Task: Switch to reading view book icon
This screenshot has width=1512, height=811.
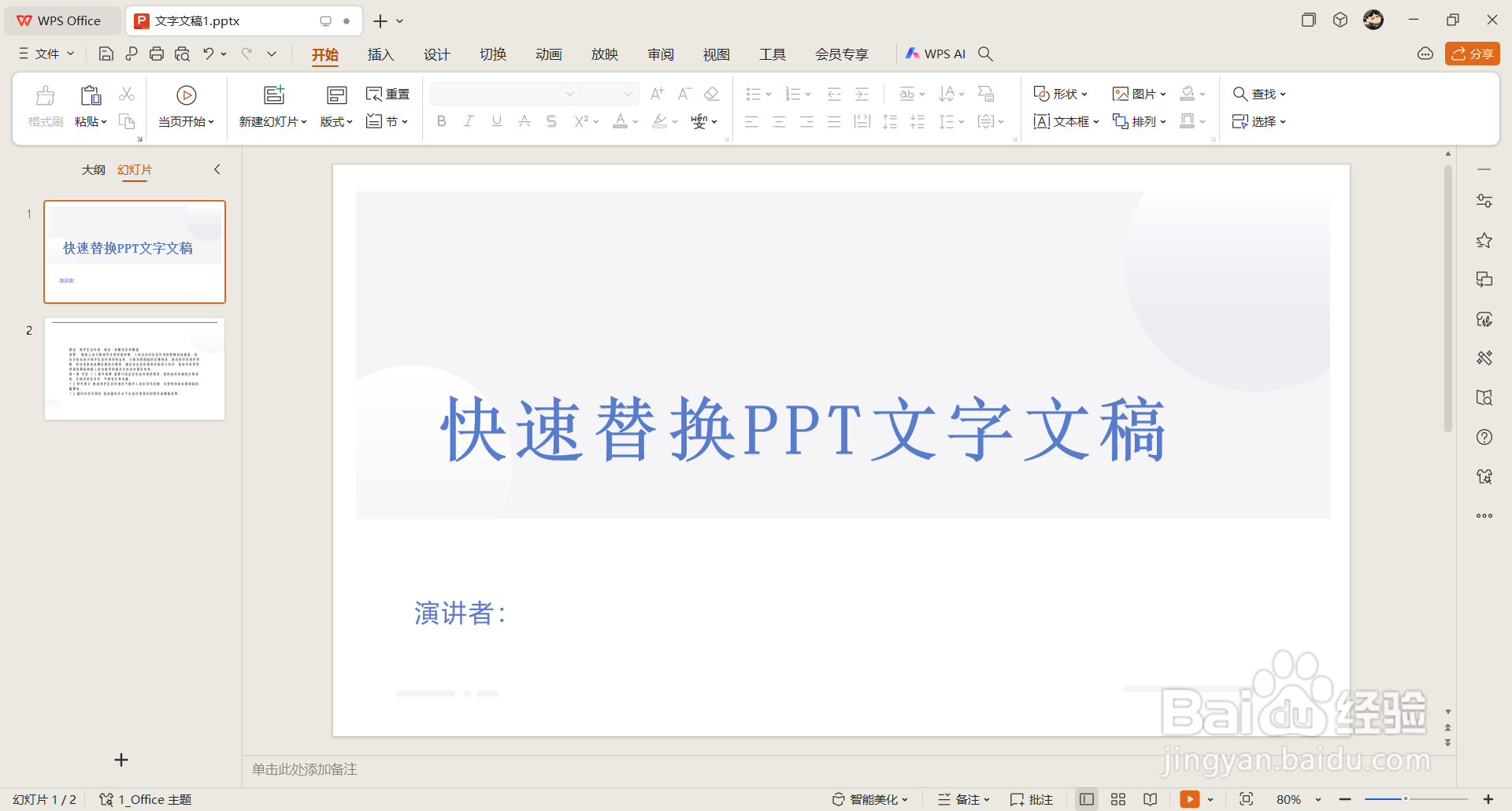Action: pos(1151,799)
